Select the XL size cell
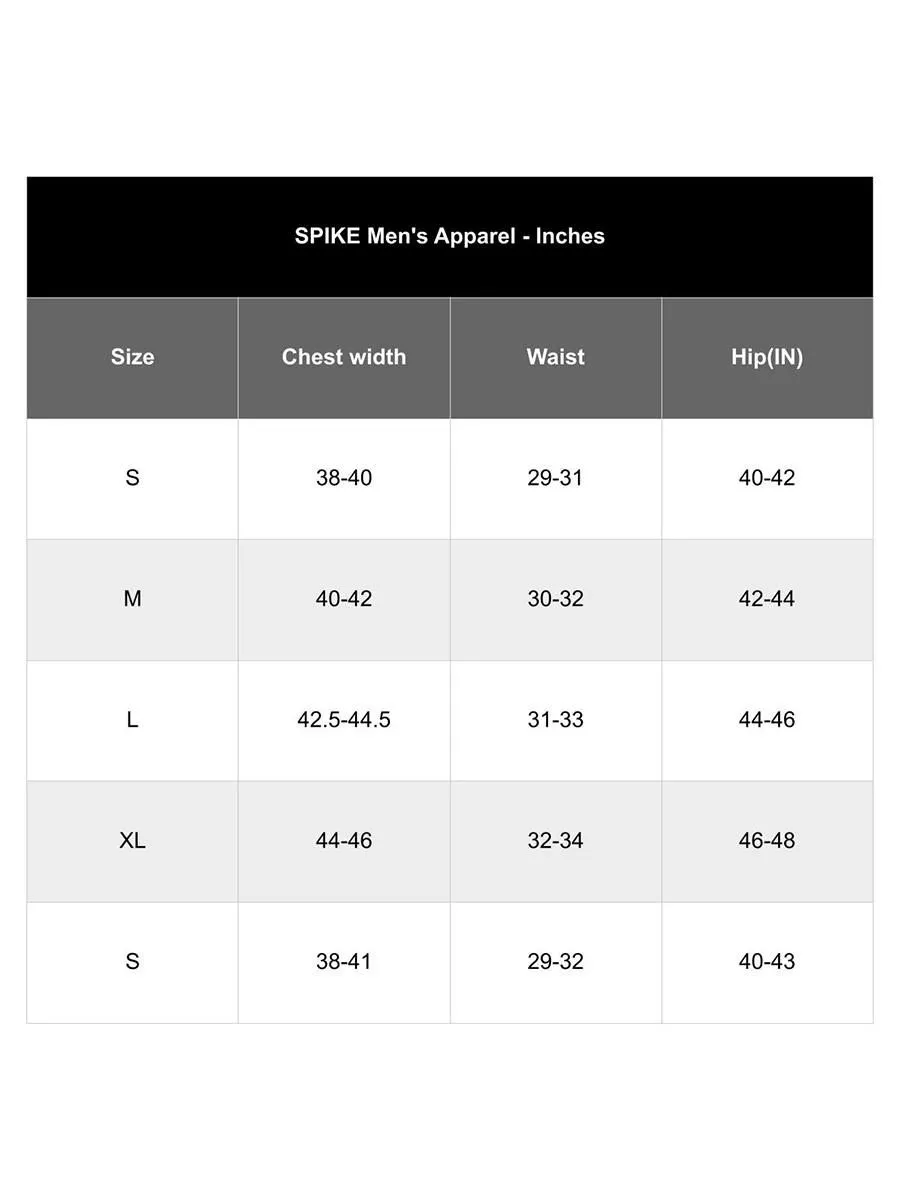This screenshot has width=900, height=1200. (x=132, y=841)
